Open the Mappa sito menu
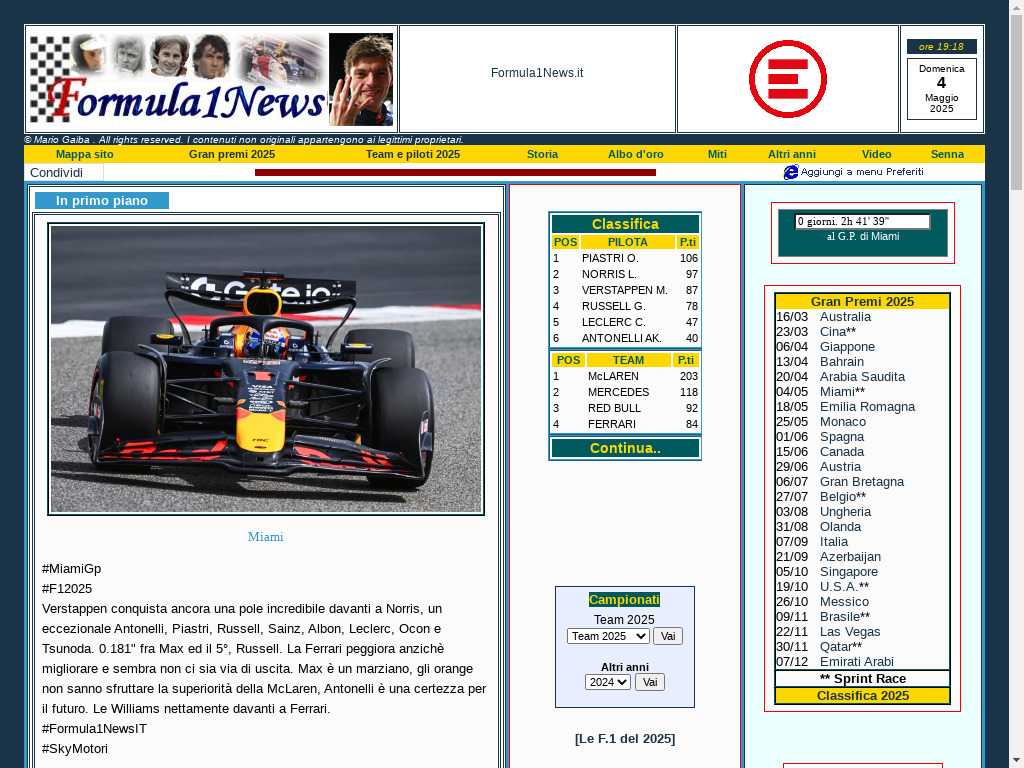The image size is (1024, 768). click(x=84, y=154)
